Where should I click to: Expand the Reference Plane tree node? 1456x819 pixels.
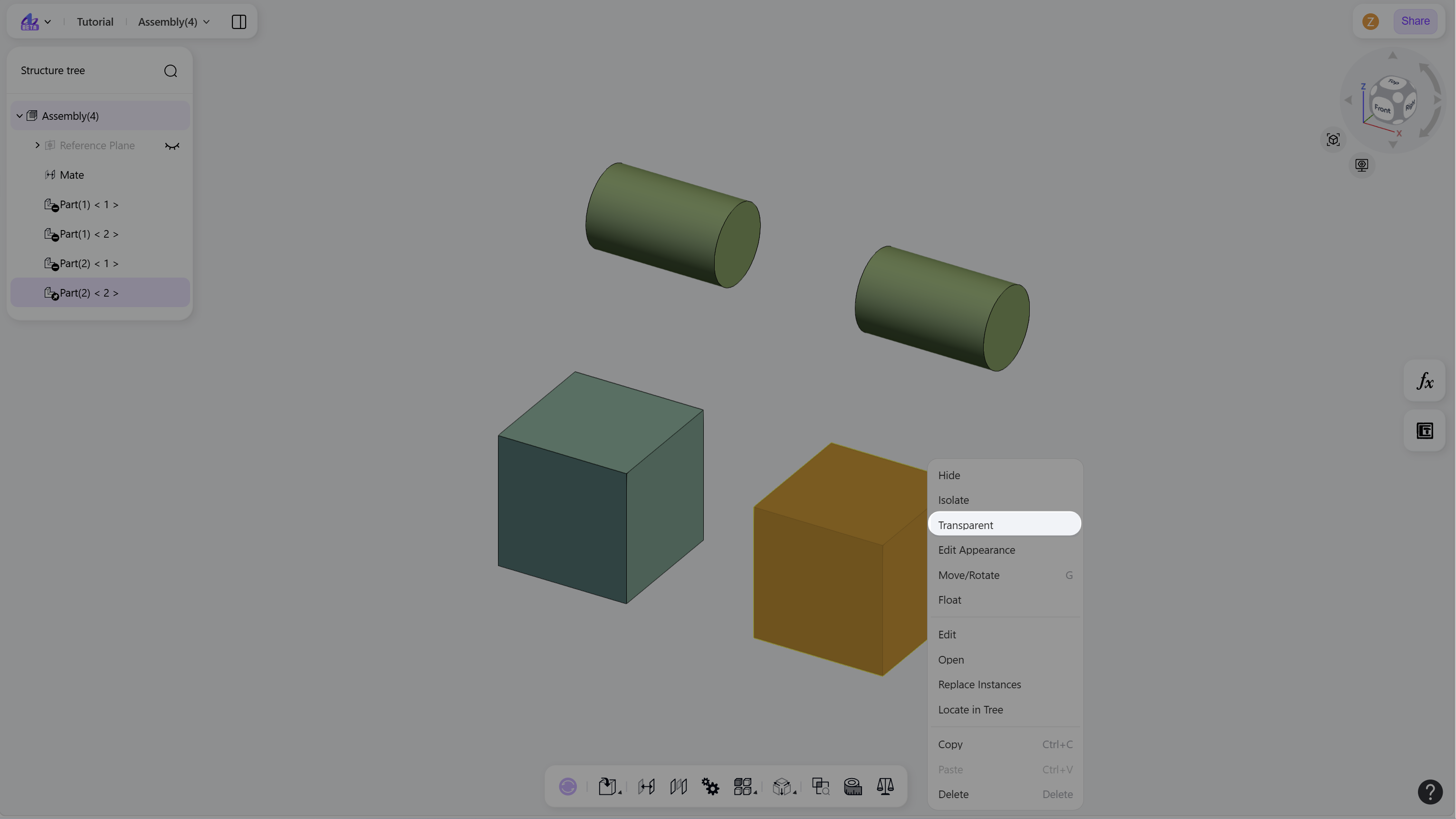point(38,145)
